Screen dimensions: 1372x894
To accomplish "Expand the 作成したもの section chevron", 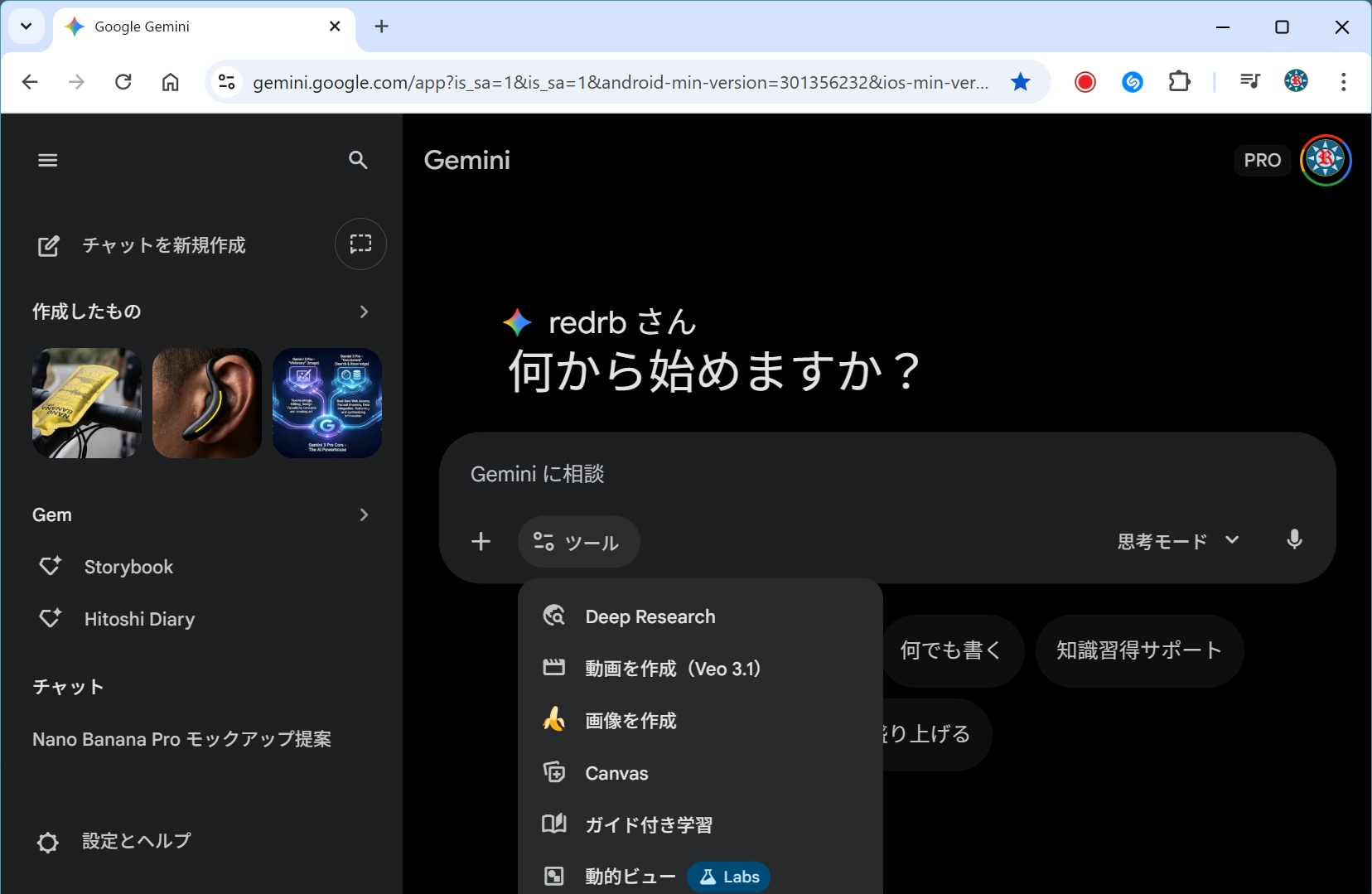I will [364, 312].
